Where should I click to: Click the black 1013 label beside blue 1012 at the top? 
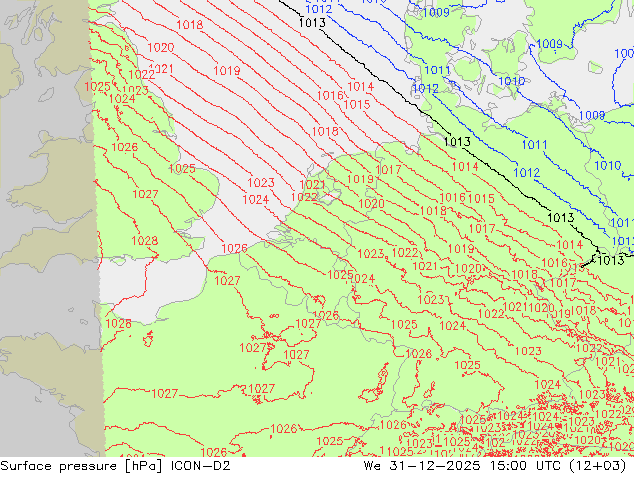point(312,23)
